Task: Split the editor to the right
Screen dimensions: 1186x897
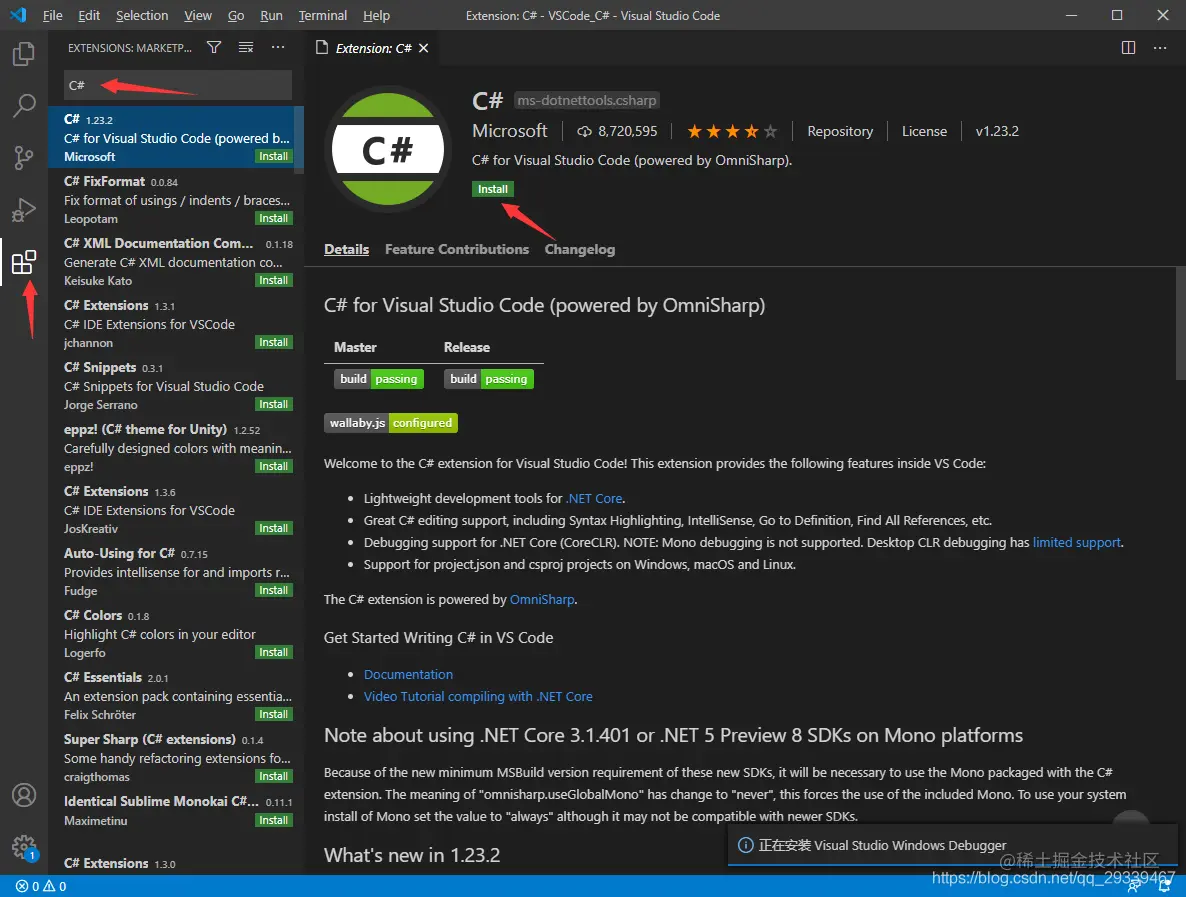Action: click(1128, 48)
